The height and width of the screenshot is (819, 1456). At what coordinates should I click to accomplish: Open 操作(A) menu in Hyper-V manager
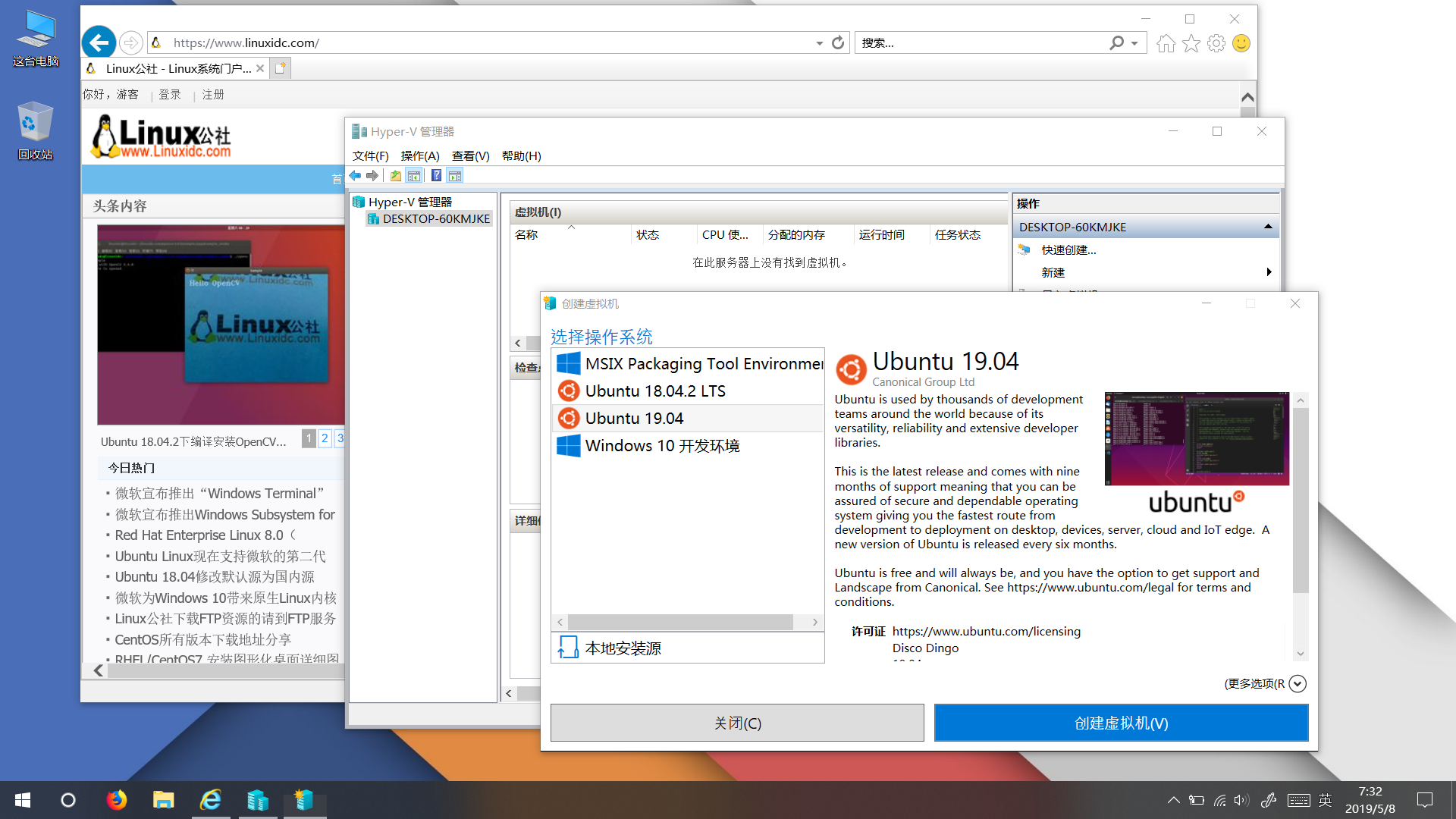point(418,155)
